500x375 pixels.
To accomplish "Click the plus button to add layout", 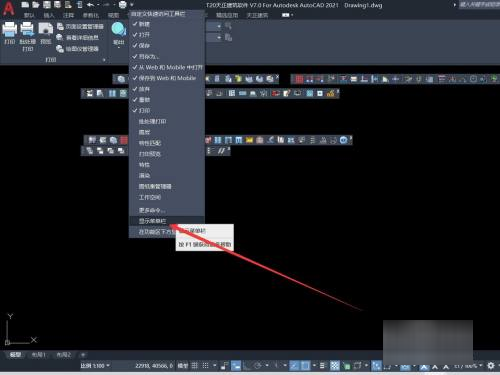I will coord(83,355).
